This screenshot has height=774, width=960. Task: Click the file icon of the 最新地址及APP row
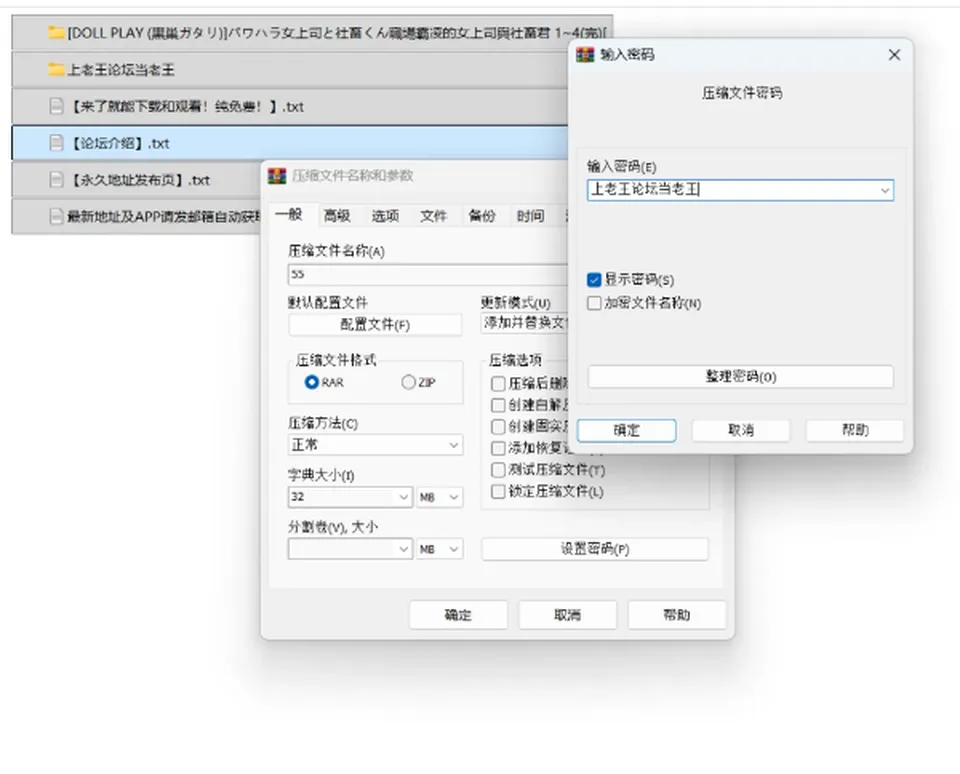click(56, 216)
